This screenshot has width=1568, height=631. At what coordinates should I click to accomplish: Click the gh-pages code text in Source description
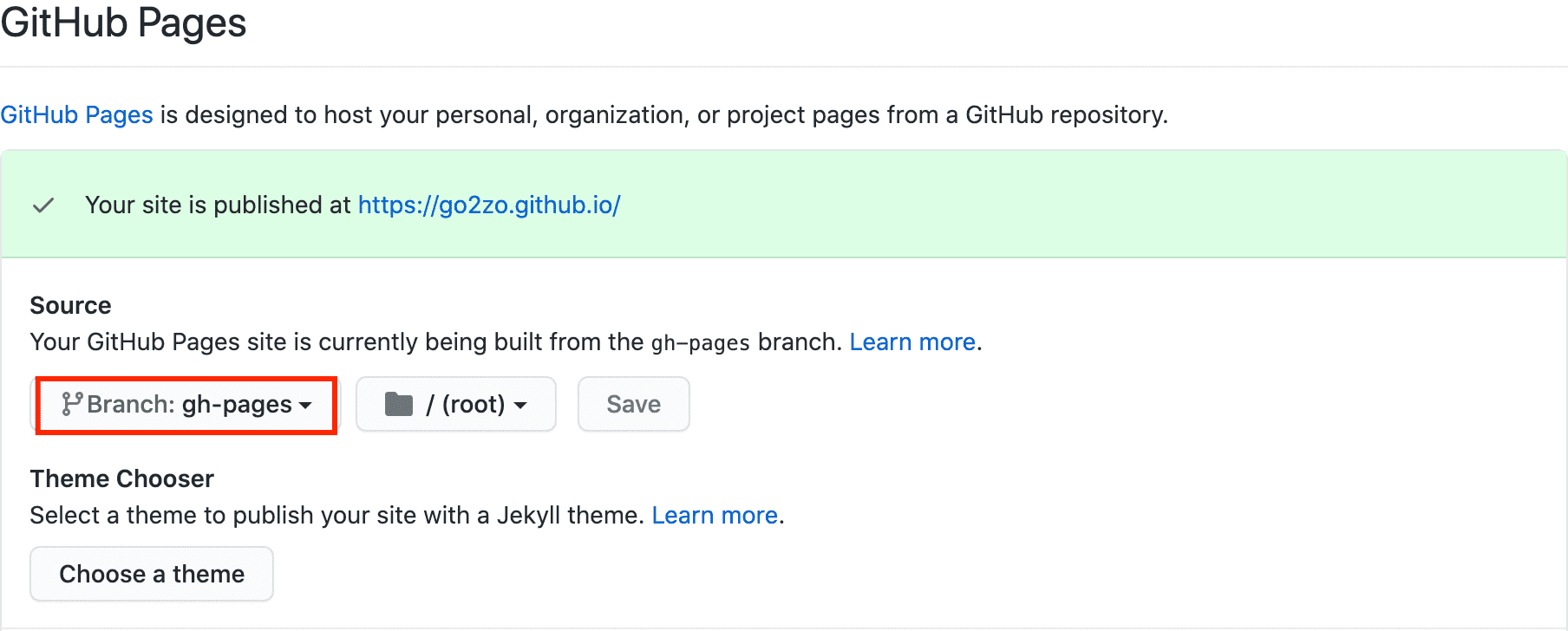click(700, 343)
